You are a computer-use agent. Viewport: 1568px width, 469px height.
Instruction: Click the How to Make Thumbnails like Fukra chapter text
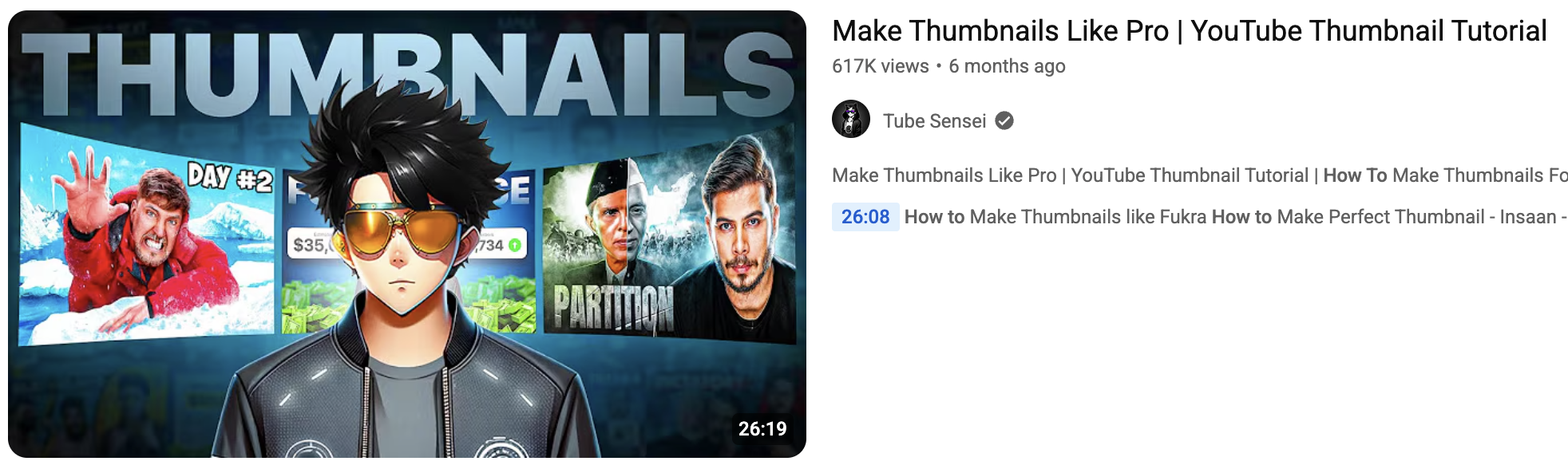[1055, 217]
